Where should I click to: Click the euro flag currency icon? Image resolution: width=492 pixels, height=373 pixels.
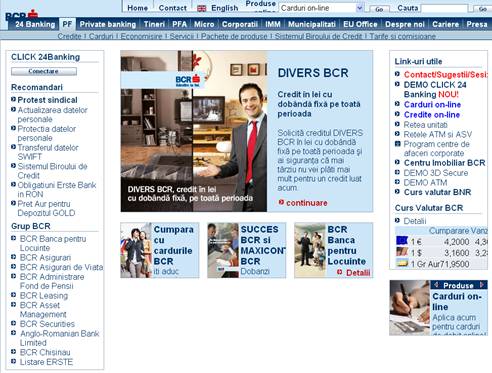pos(402,241)
